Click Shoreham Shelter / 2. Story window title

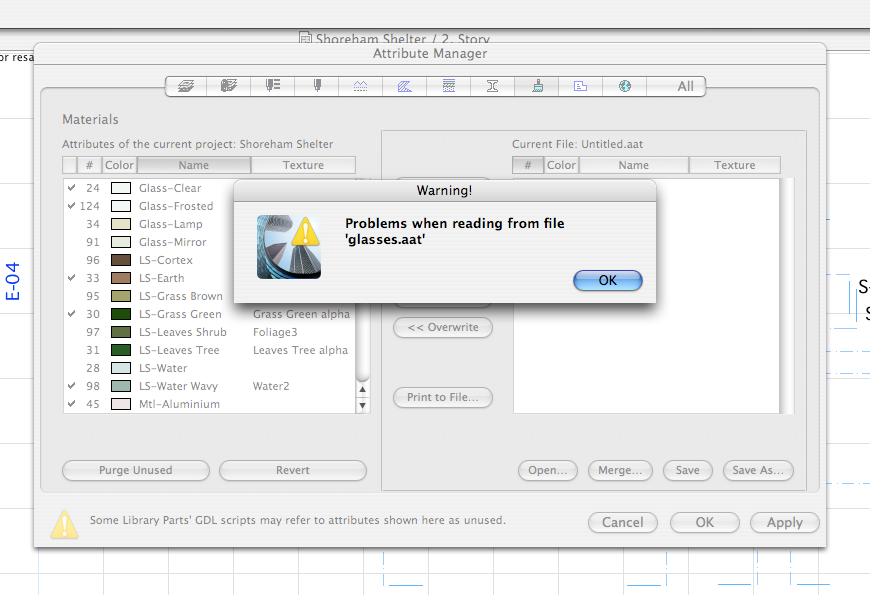tap(402, 38)
